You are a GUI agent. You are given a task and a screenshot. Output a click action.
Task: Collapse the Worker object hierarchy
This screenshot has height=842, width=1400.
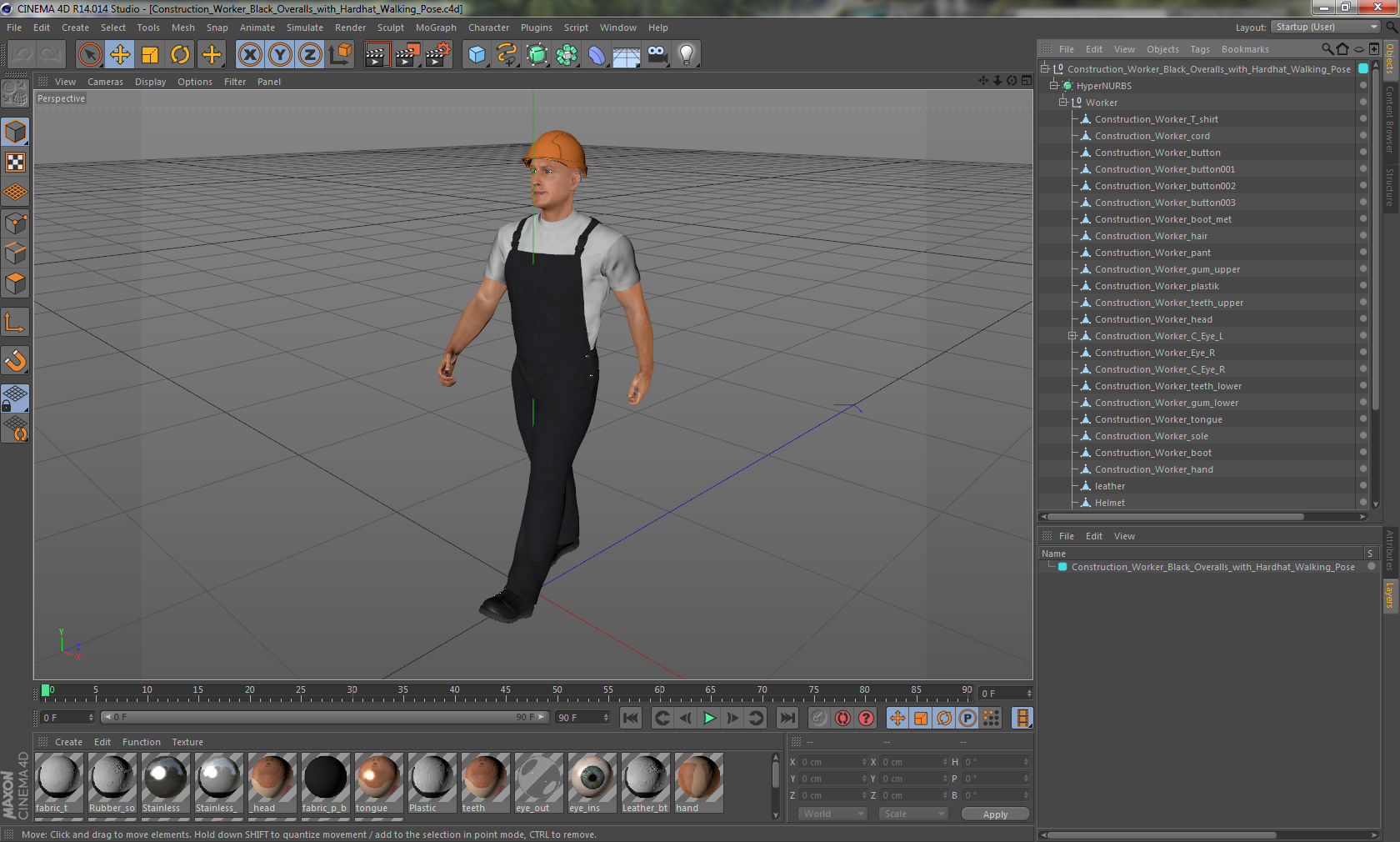click(x=1063, y=102)
